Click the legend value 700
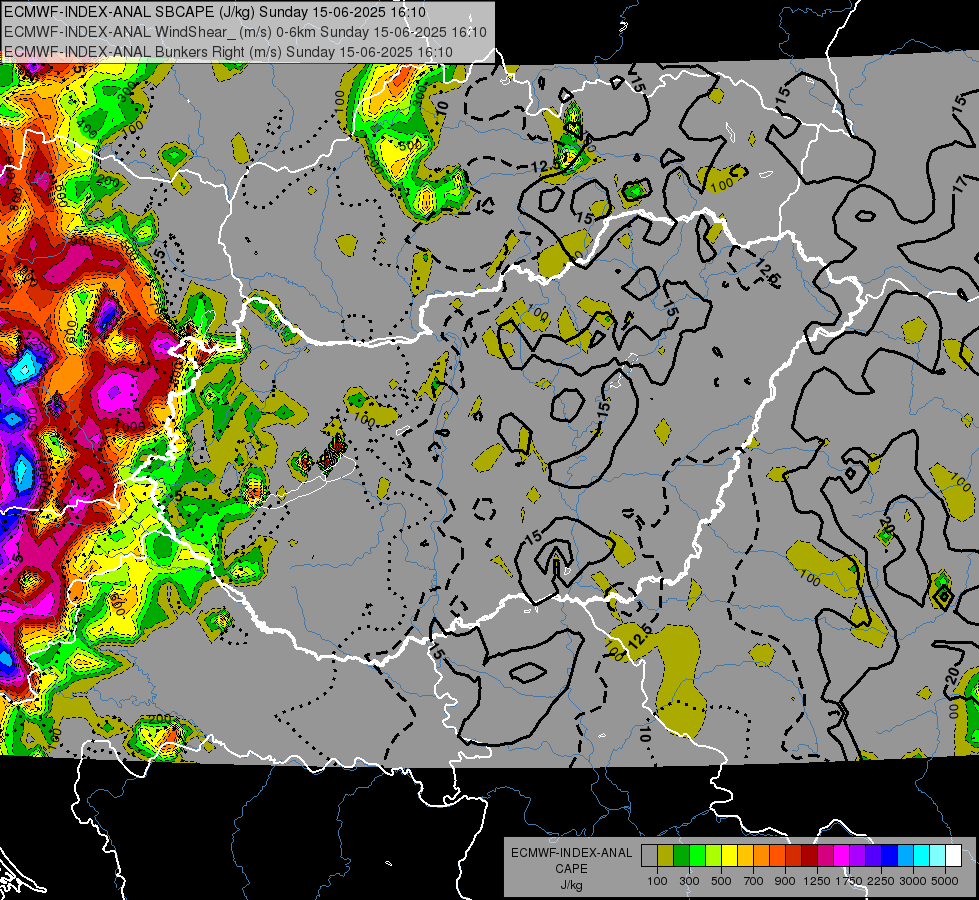This screenshot has height=900, width=979. pyautogui.click(x=754, y=882)
